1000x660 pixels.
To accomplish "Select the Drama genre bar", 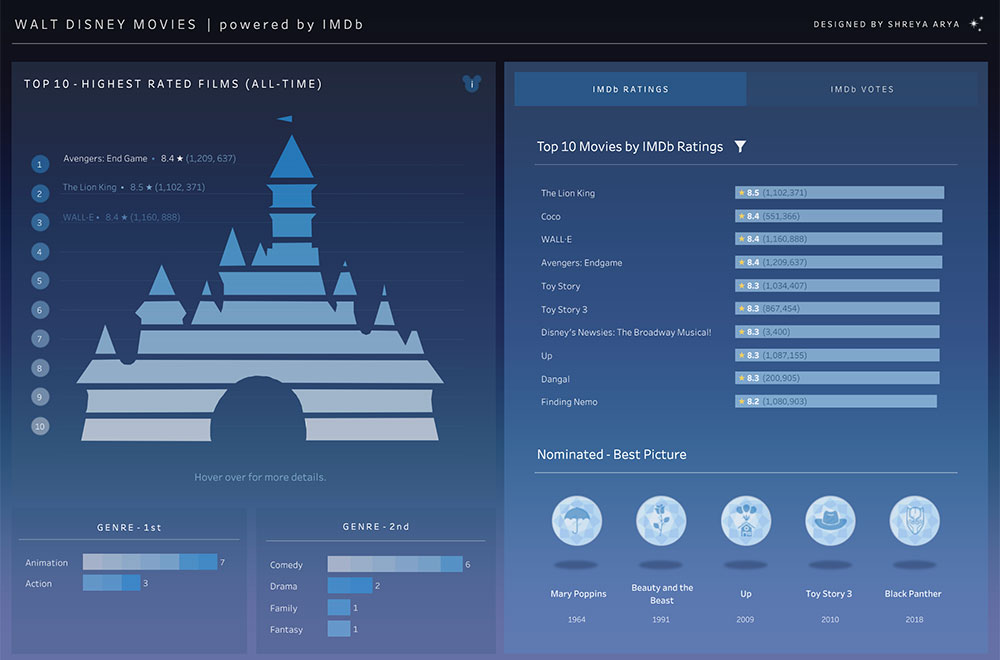I will click(x=349, y=586).
